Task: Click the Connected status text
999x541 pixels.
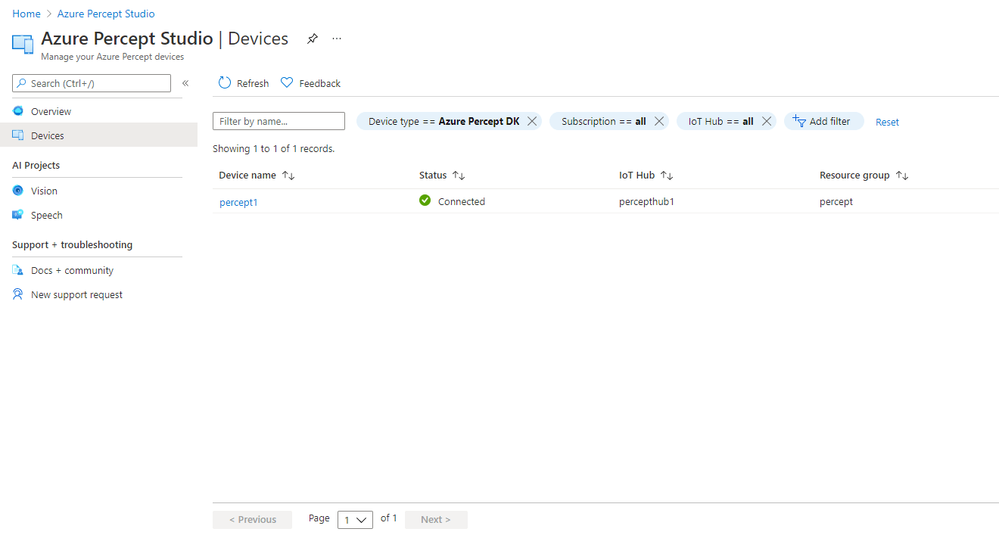Action: tap(461, 201)
